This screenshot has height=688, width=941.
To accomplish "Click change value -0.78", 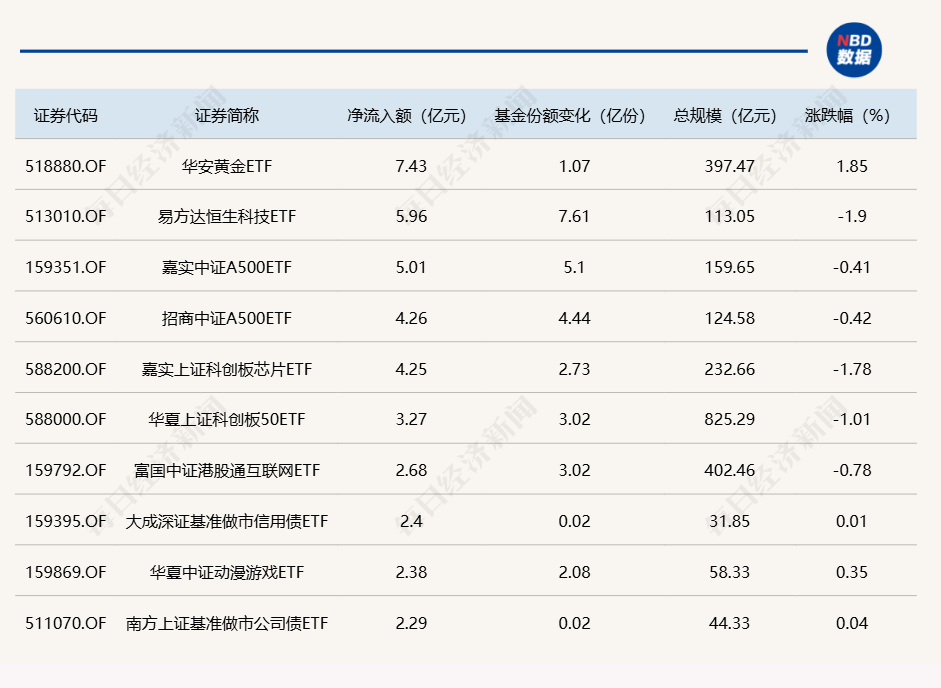I will coord(852,470).
